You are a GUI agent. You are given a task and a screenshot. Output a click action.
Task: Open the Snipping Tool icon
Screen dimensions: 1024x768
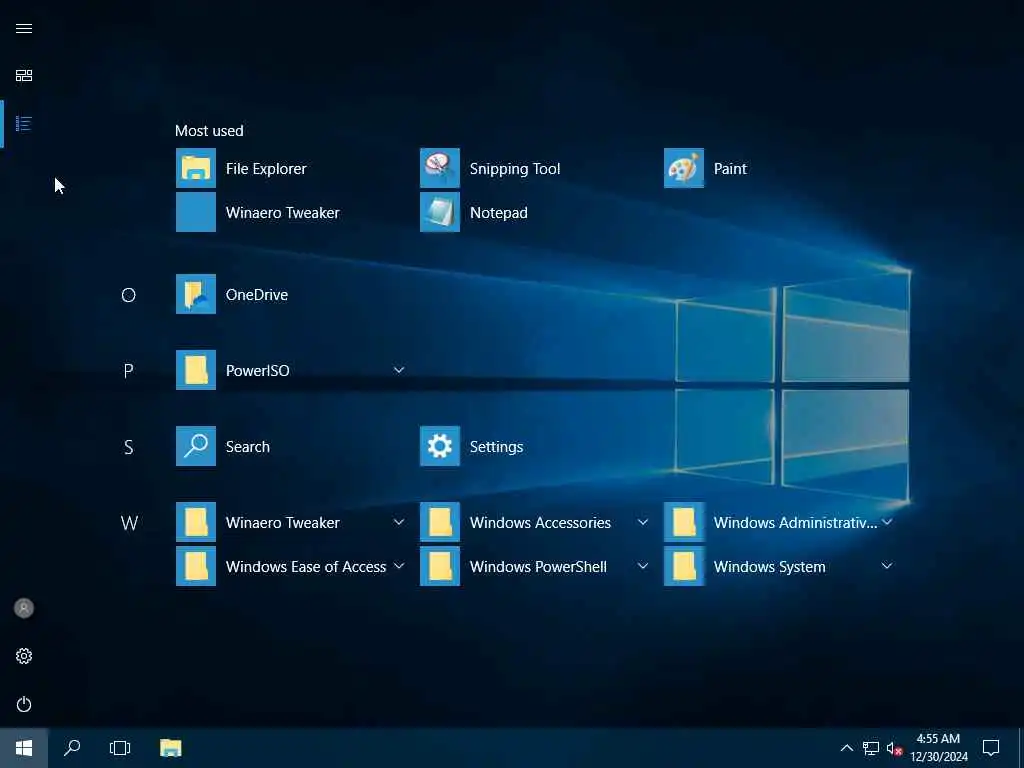[x=440, y=168]
